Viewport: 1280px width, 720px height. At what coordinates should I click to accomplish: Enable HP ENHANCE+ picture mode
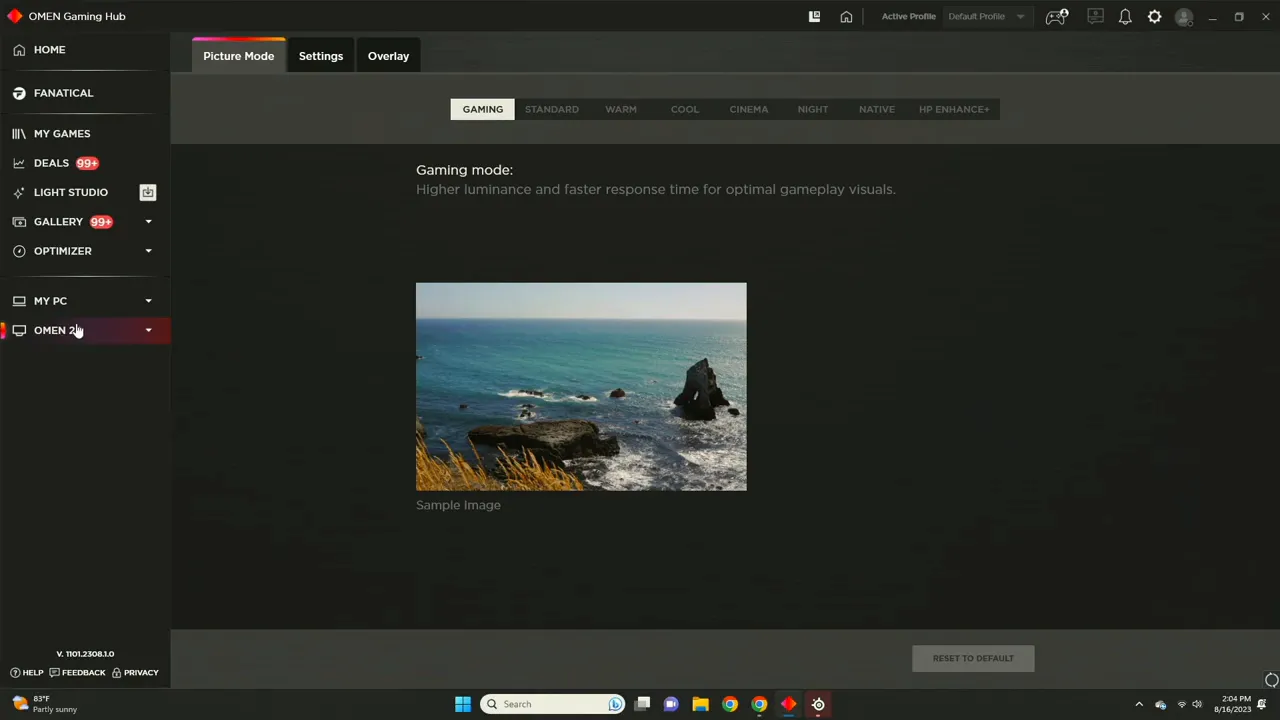pyautogui.click(x=953, y=109)
